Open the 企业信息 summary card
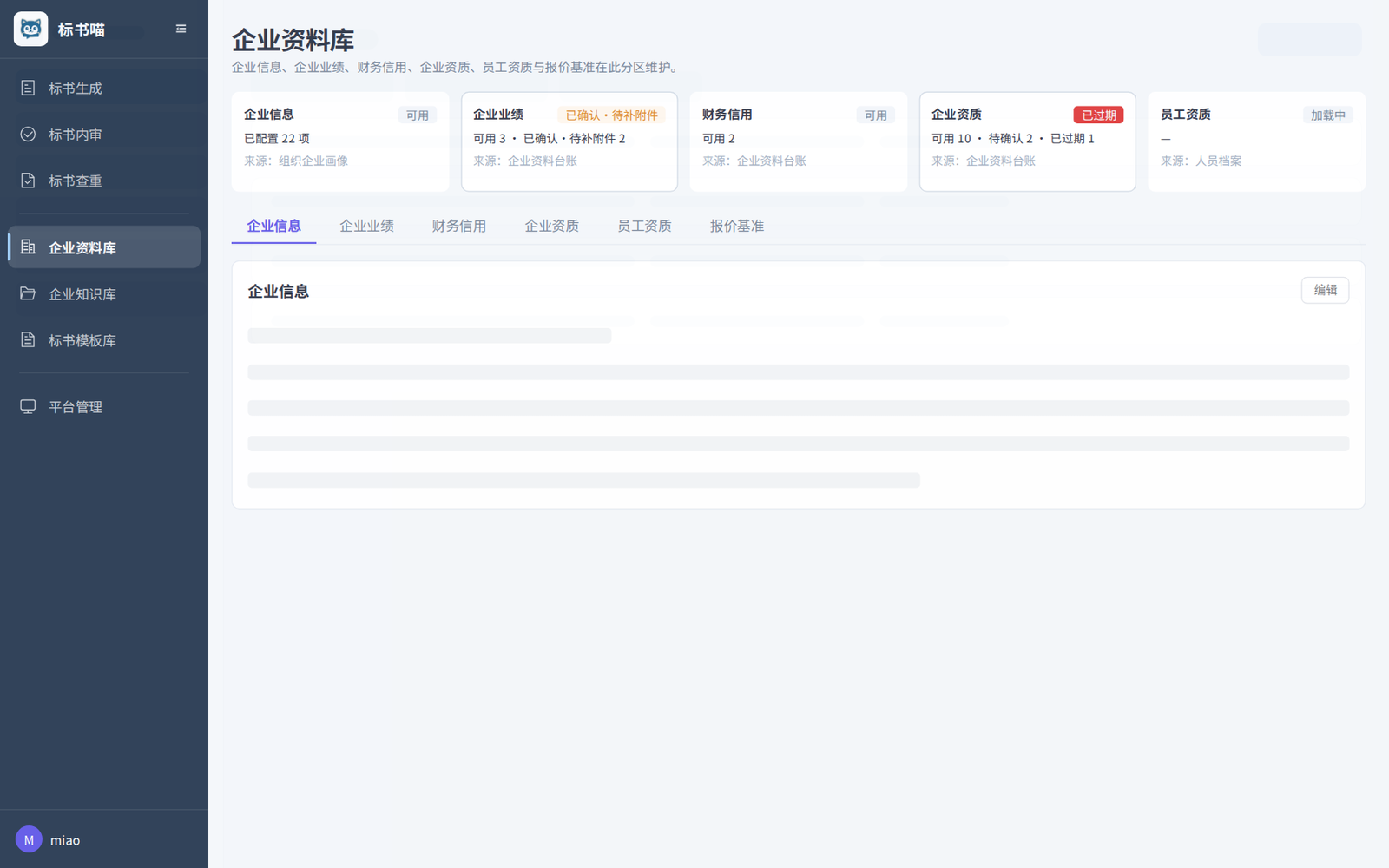Viewport: 1389px width, 868px height. pyautogui.click(x=340, y=141)
